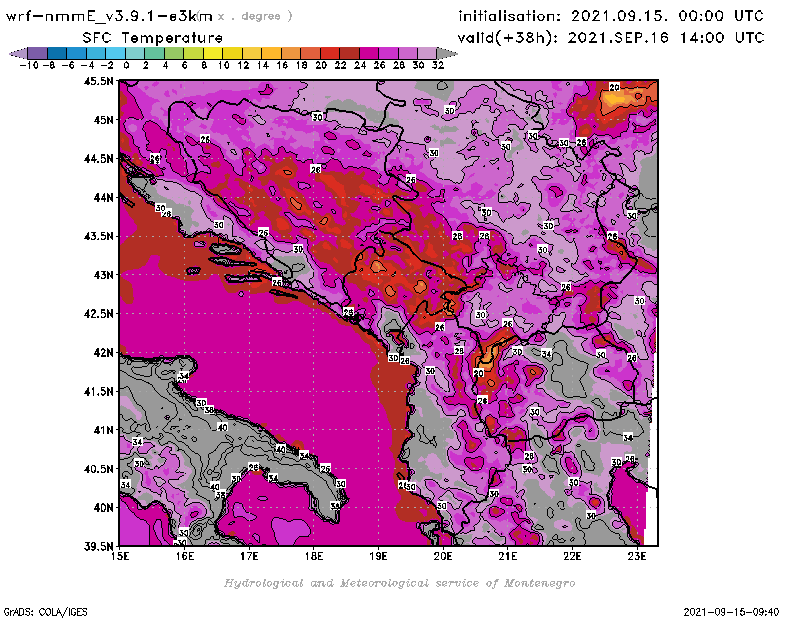Click the 'GrADS: COLA/IGES' credit text
Viewport: 800px width, 618px height.
tap(45, 612)
